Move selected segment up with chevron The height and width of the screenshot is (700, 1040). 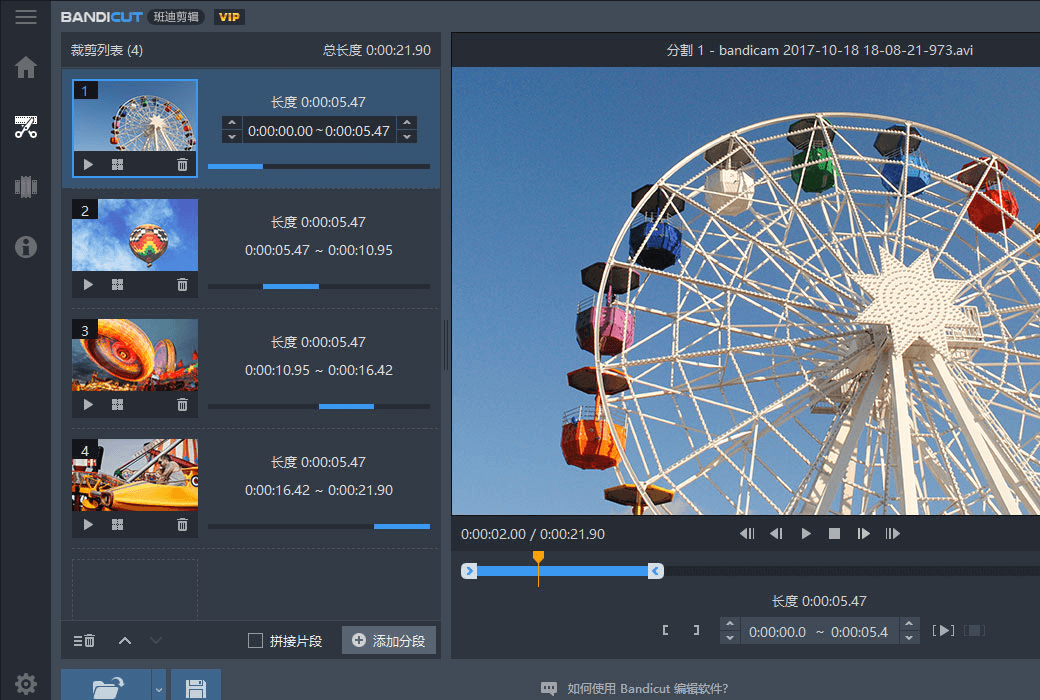pos(125,640)
